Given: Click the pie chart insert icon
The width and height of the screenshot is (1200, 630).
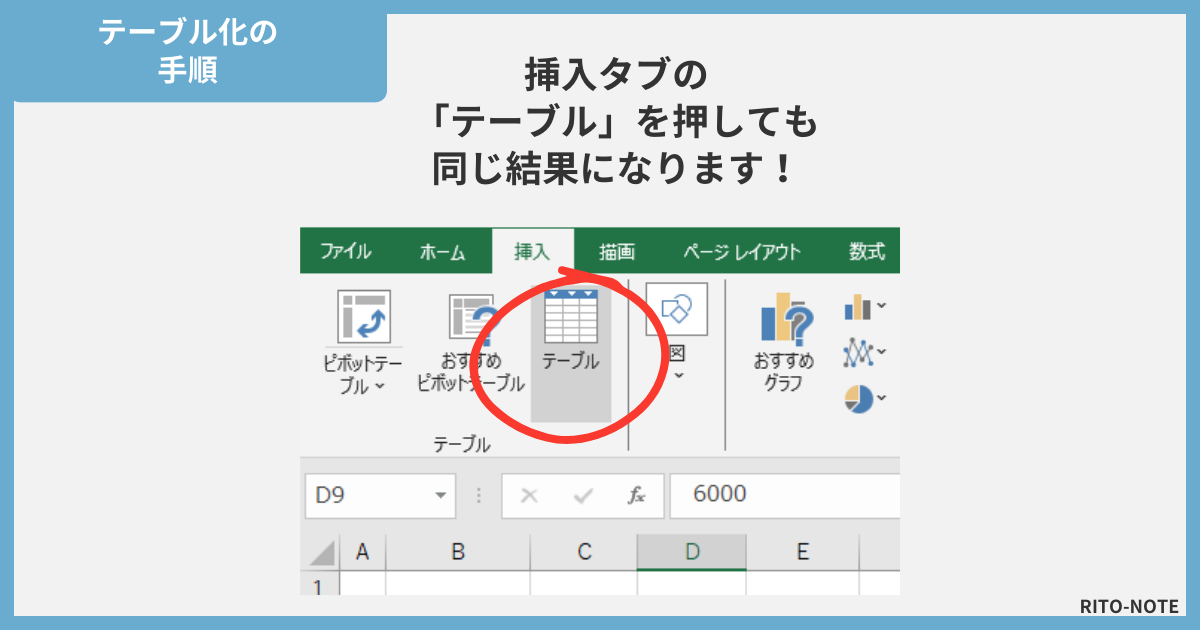Looking at the screenshot, I should pos(857,396).
